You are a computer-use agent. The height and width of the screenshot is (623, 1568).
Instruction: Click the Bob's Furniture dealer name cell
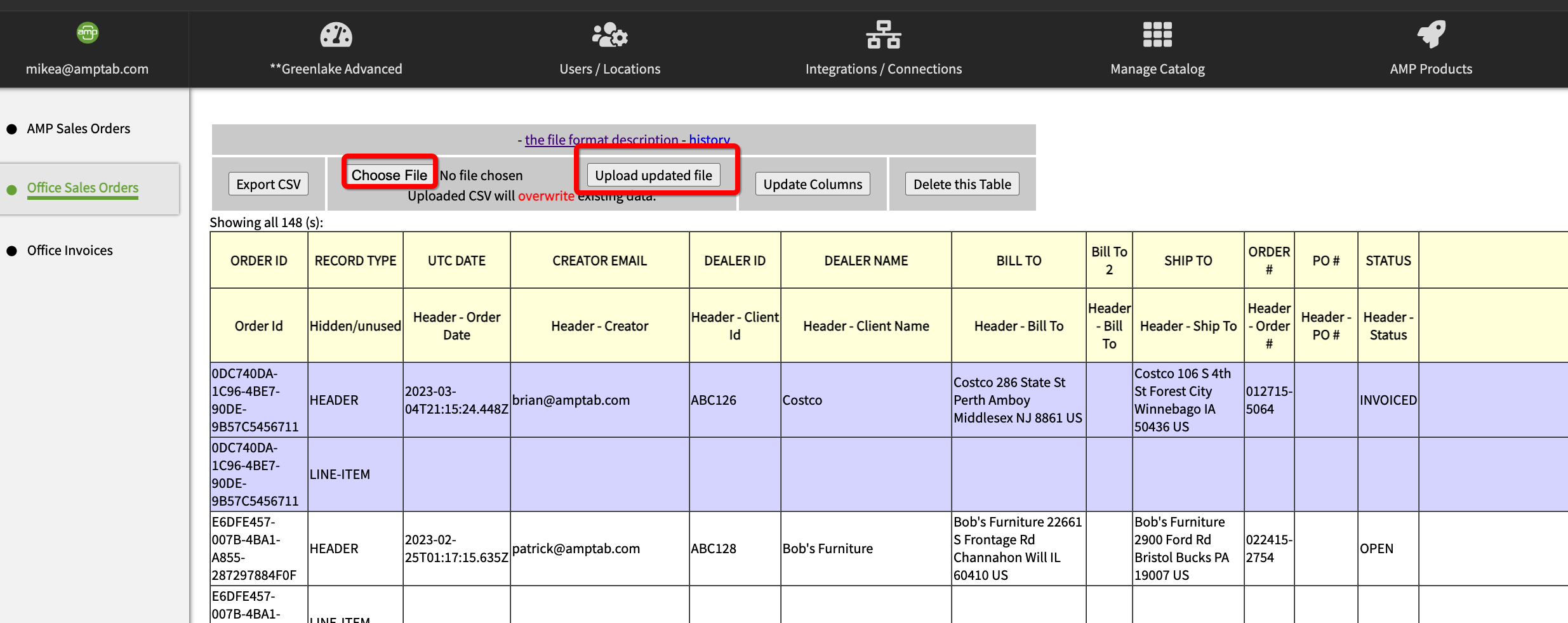(866, 549)
